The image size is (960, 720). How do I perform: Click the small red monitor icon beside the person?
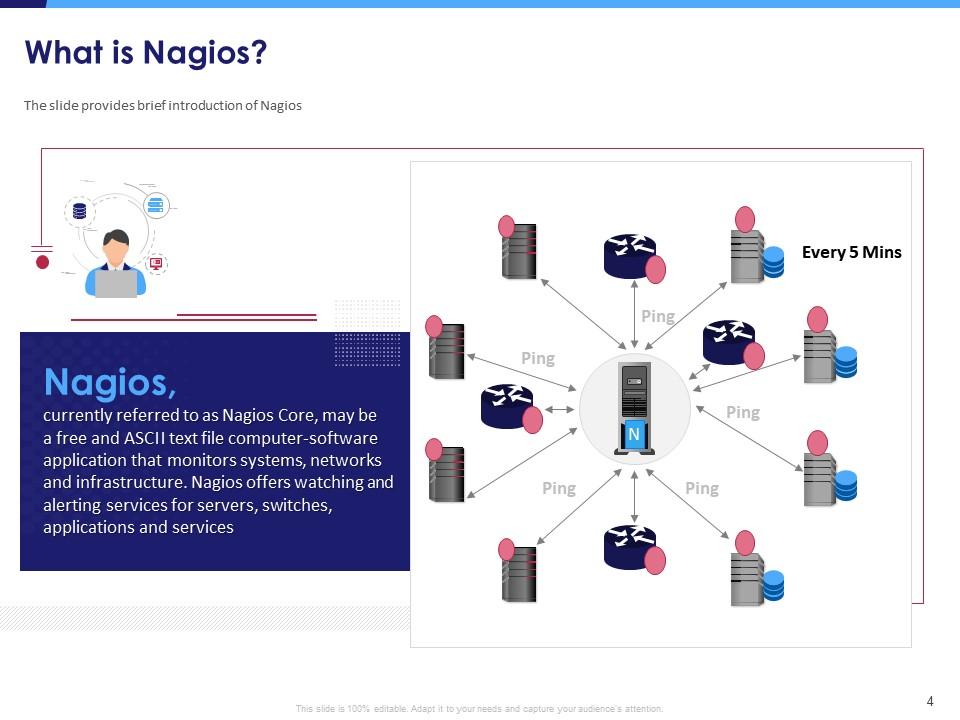pyautogui.click(x=155, y=264)
